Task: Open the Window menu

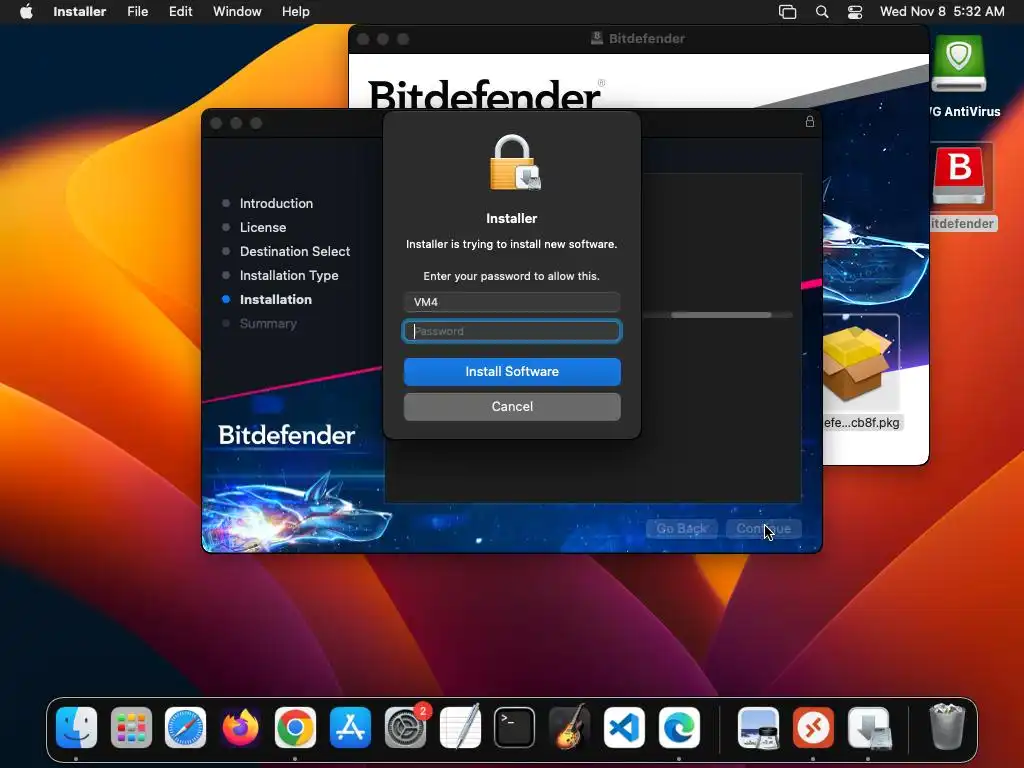Action: 237,12
